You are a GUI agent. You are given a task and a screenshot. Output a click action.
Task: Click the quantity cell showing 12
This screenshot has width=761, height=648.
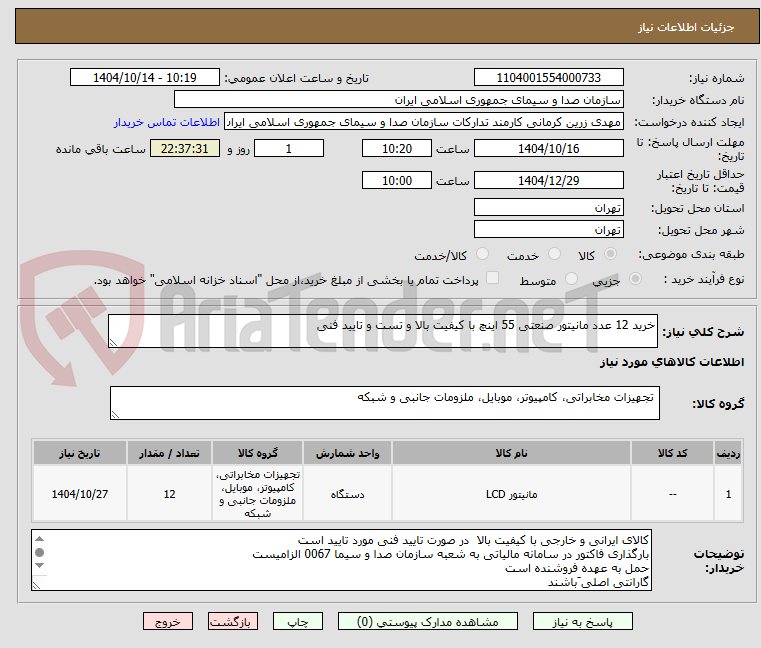pos(169,494)
